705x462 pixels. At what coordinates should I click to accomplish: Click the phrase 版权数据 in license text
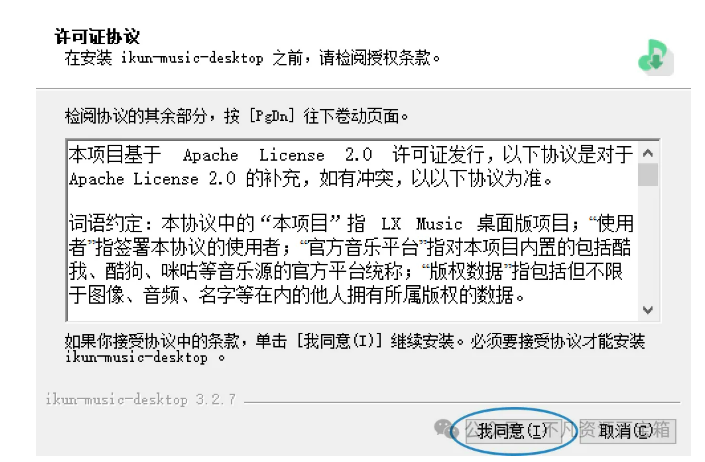point(466,271)
